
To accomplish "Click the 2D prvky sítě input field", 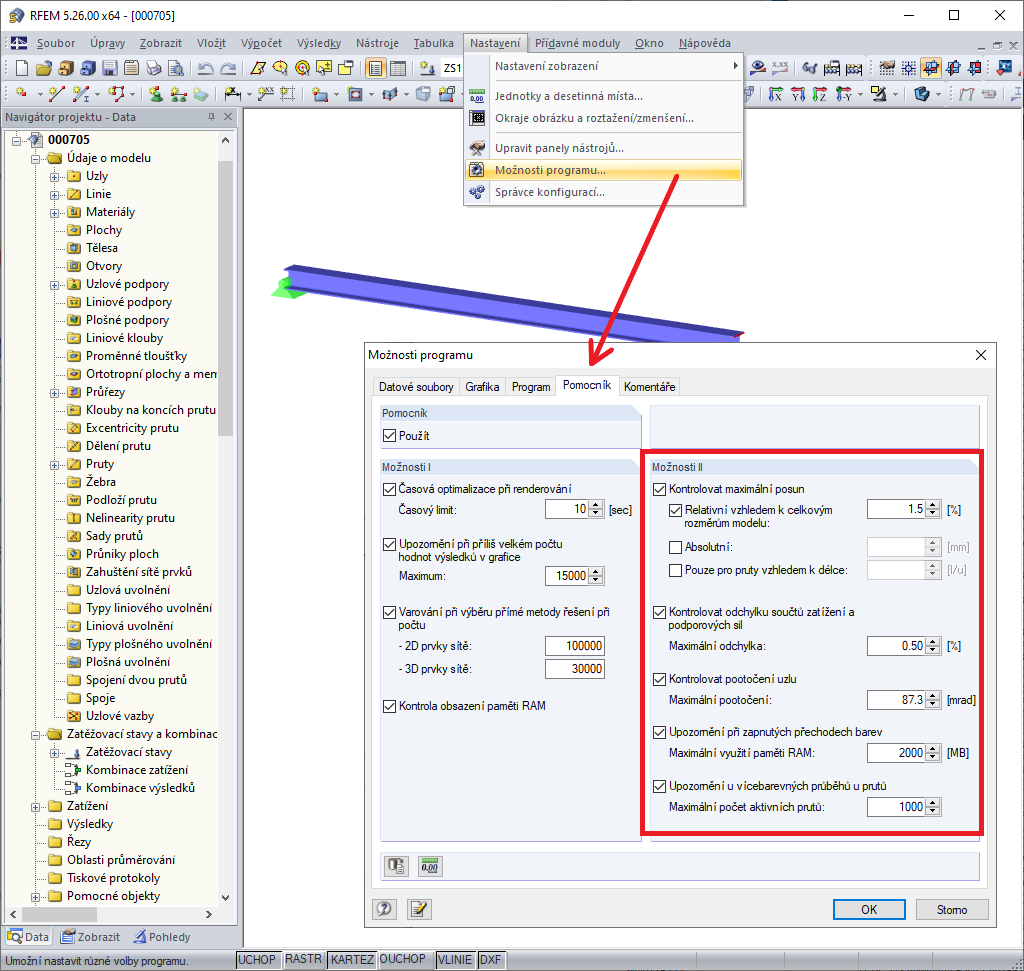I will pos(575,646).
